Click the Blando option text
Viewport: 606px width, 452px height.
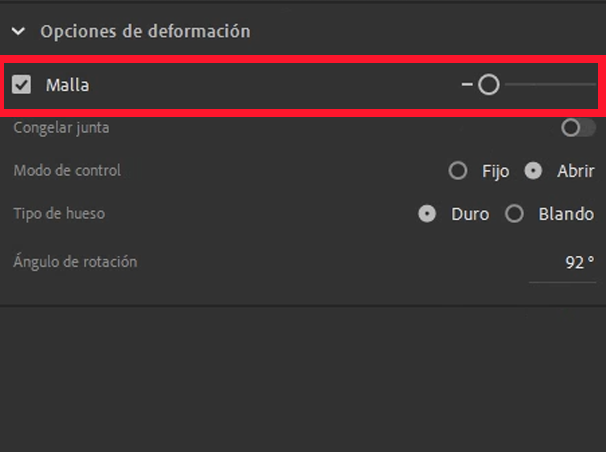click(566, 214)
